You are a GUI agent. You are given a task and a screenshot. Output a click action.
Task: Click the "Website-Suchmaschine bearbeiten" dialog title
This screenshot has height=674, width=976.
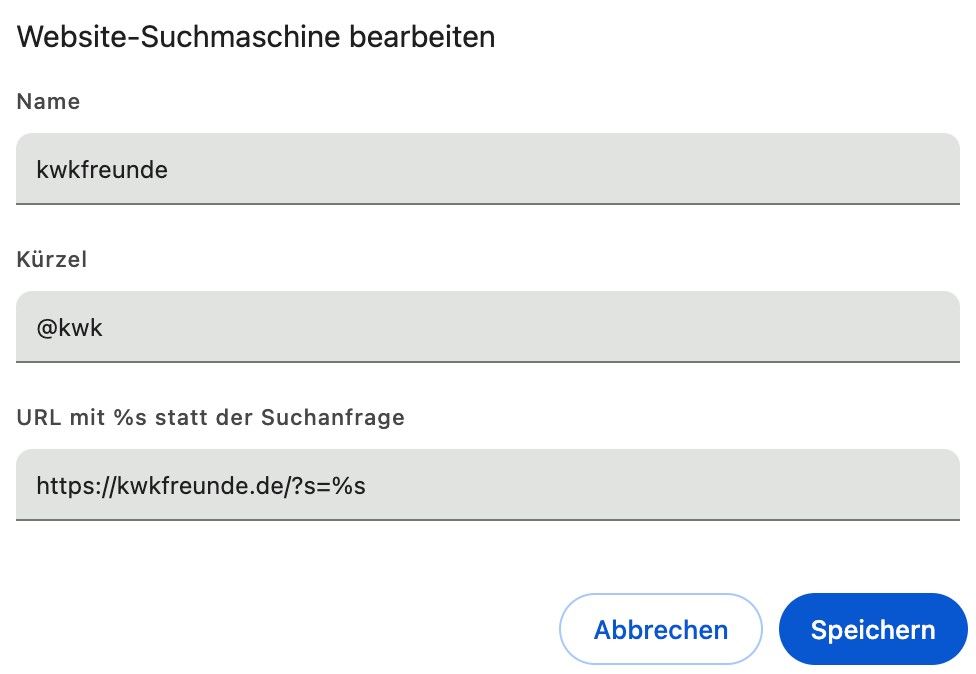tap(256, 38)
